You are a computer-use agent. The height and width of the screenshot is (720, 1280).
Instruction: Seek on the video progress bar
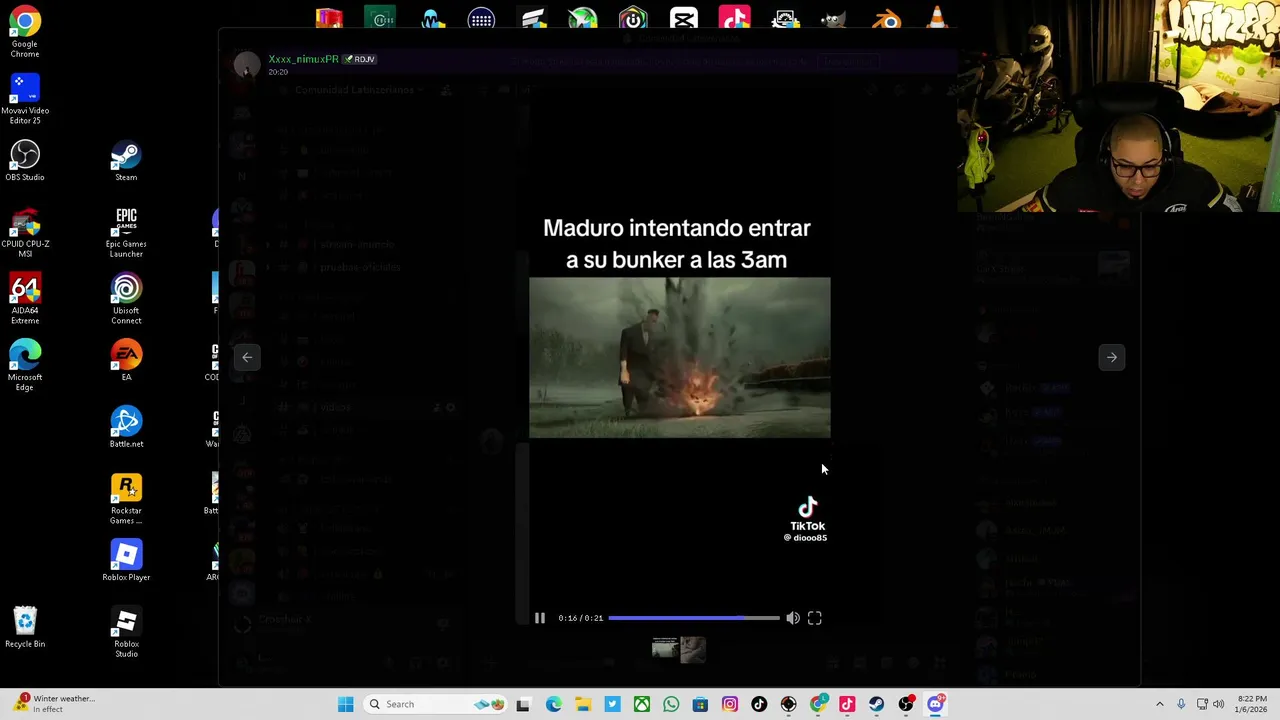point(693,618)
